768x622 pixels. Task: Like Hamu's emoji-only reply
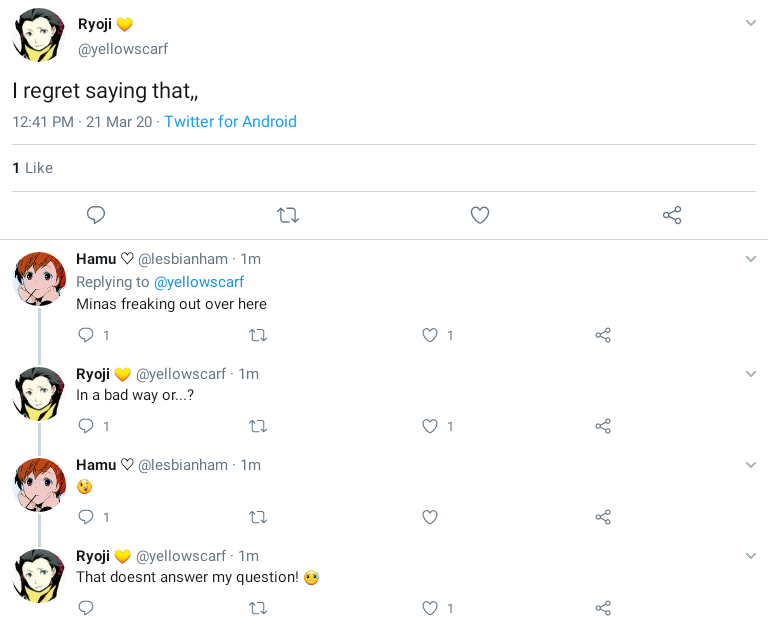(430, 517)
